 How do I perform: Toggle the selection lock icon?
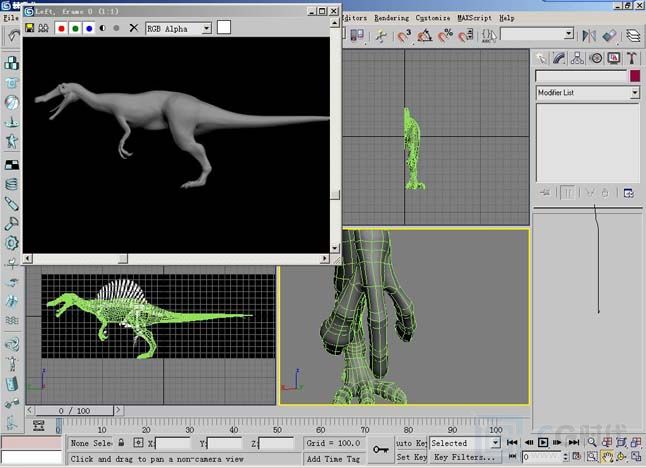click(121, 442)
